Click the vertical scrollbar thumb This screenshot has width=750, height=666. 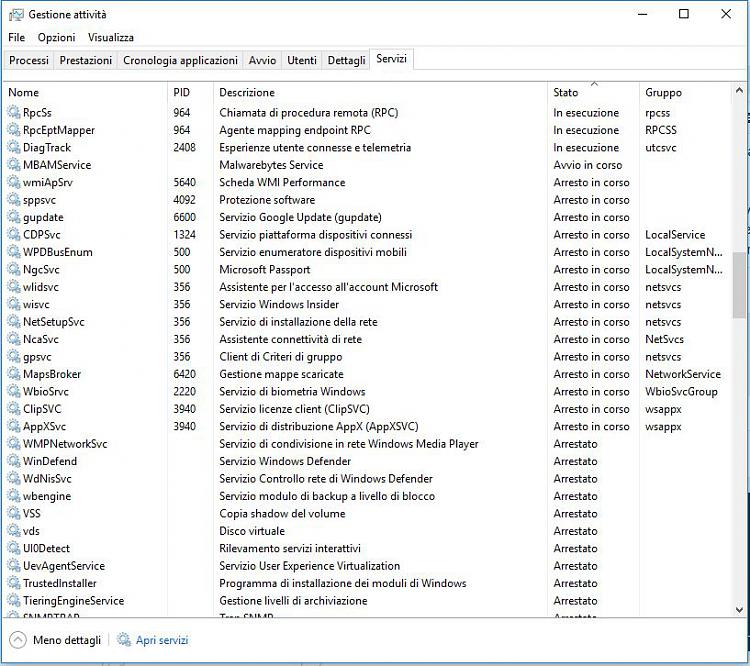(x=739, y=285)
